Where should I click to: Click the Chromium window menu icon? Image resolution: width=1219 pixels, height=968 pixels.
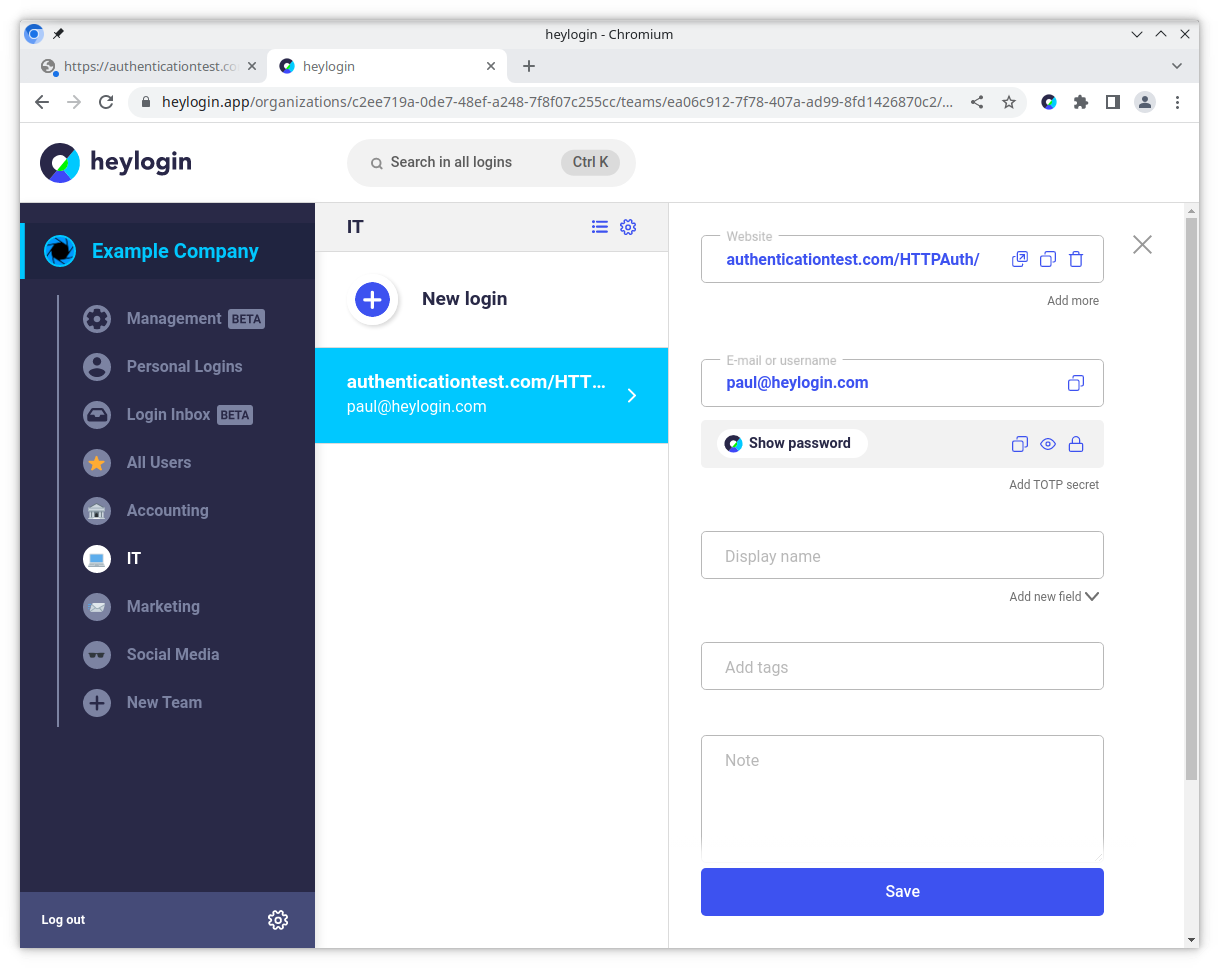(x=34, y=34)
